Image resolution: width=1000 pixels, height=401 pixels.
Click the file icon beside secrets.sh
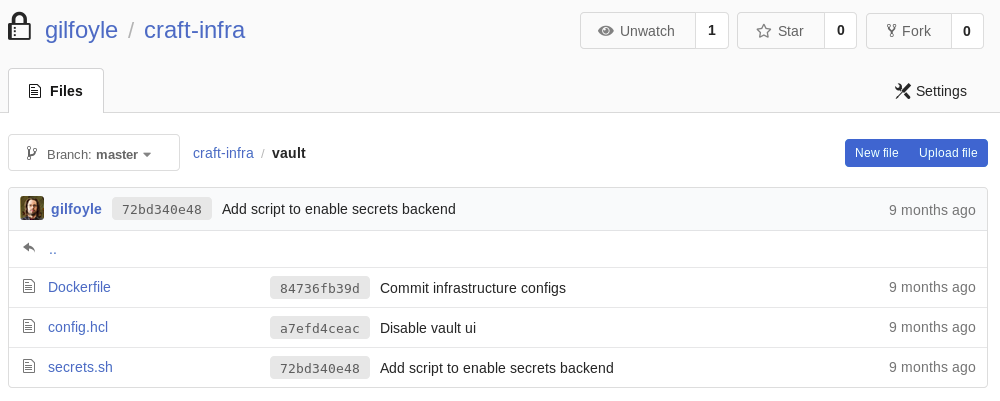point(29,367)
